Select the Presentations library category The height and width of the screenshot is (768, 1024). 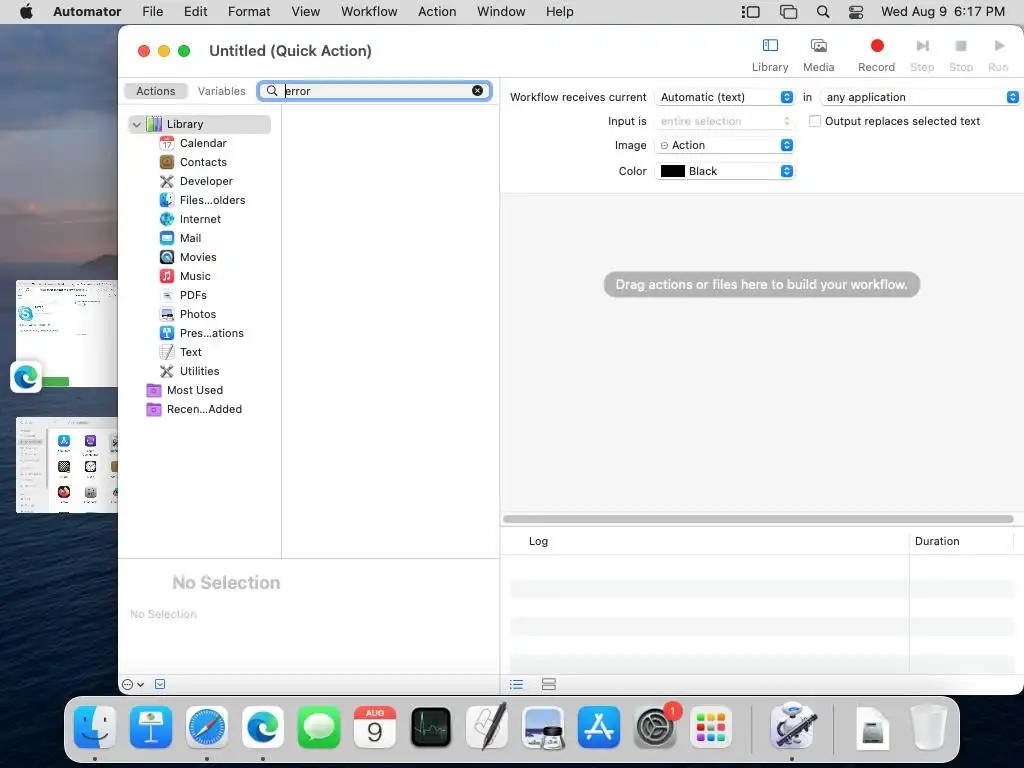point(212,332)
